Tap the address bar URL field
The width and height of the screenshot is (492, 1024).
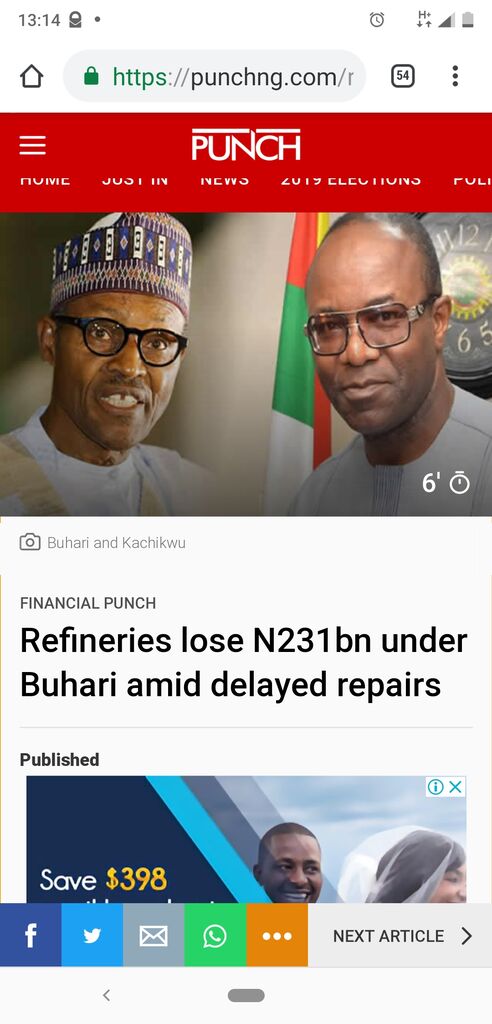point(214,76)
